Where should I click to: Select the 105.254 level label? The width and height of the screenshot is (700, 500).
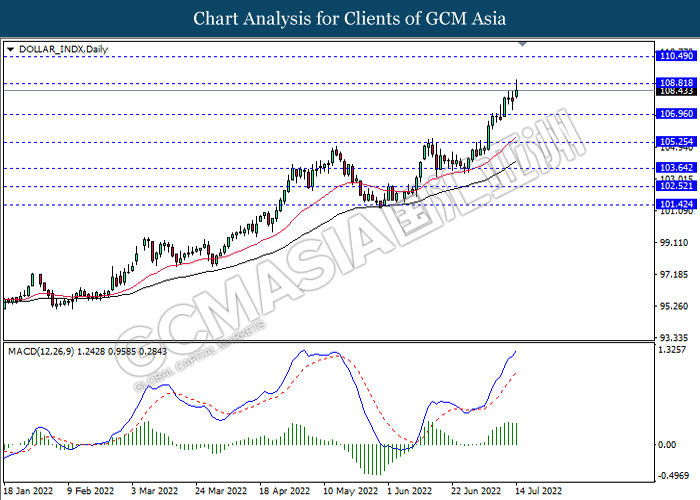676,142
